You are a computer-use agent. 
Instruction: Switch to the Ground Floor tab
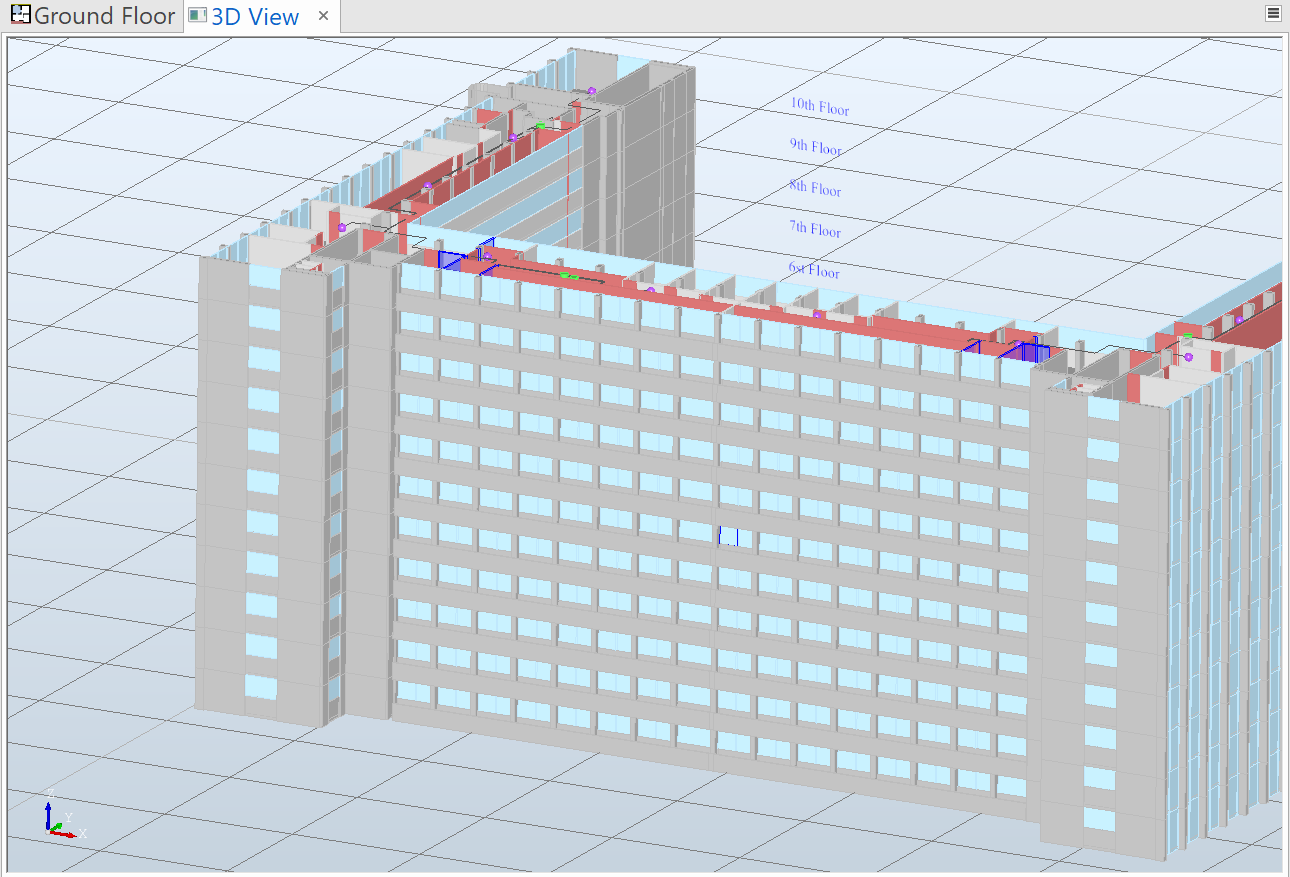point(92,17)
